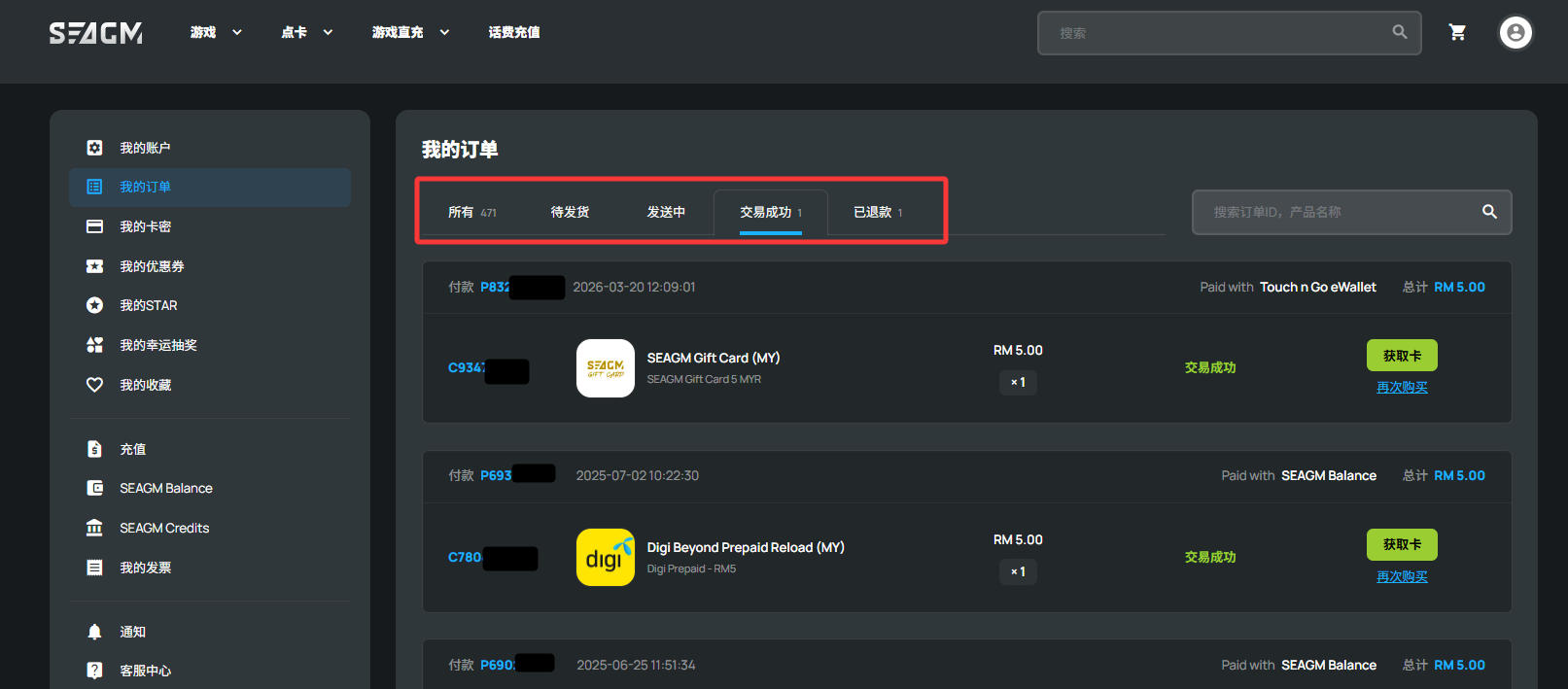Click the 通知 bell icon
This screenshot has height=689, width=1568.
pos(94,632)
